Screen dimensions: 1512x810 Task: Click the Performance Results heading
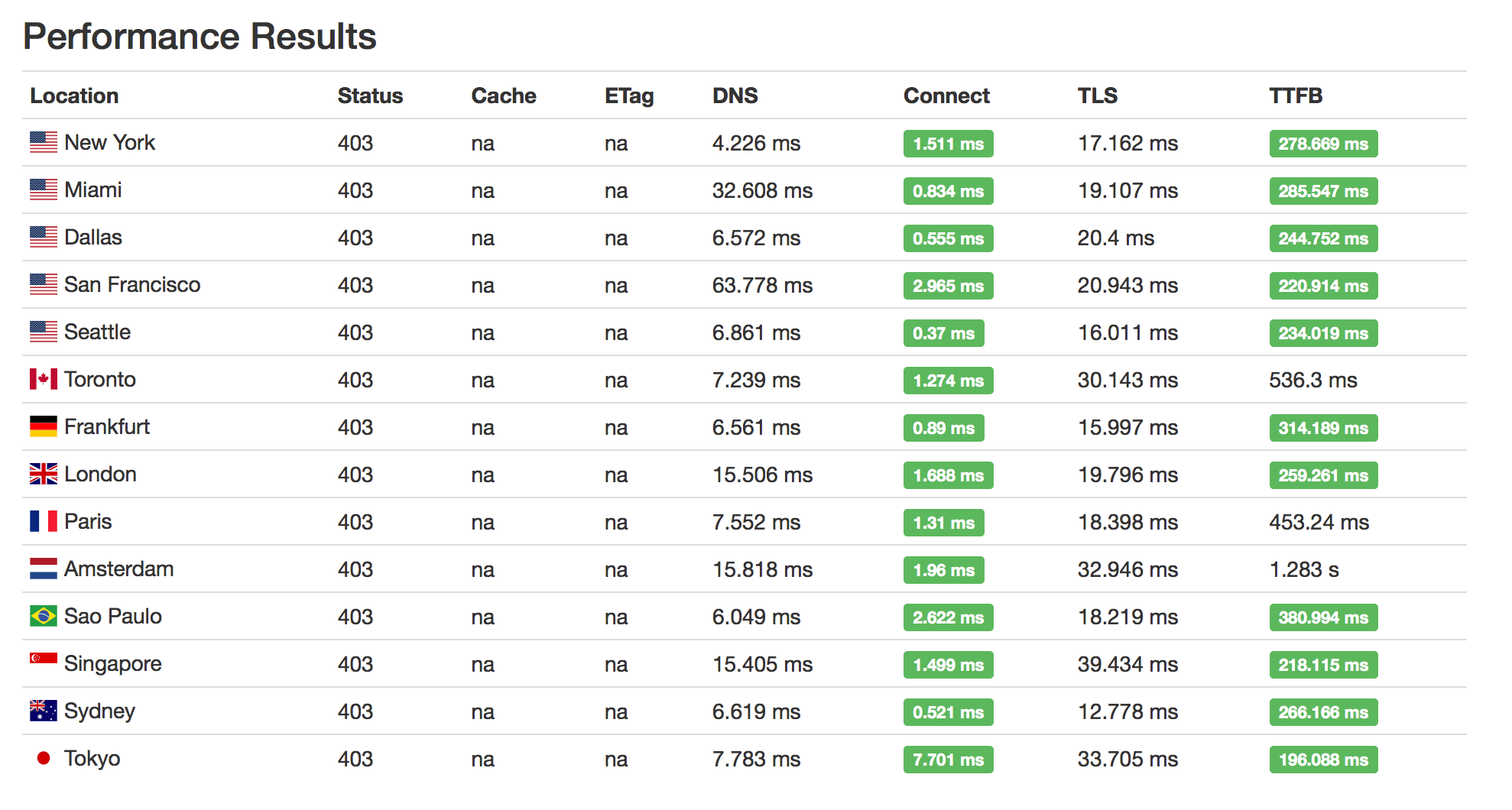coord(200,37)
